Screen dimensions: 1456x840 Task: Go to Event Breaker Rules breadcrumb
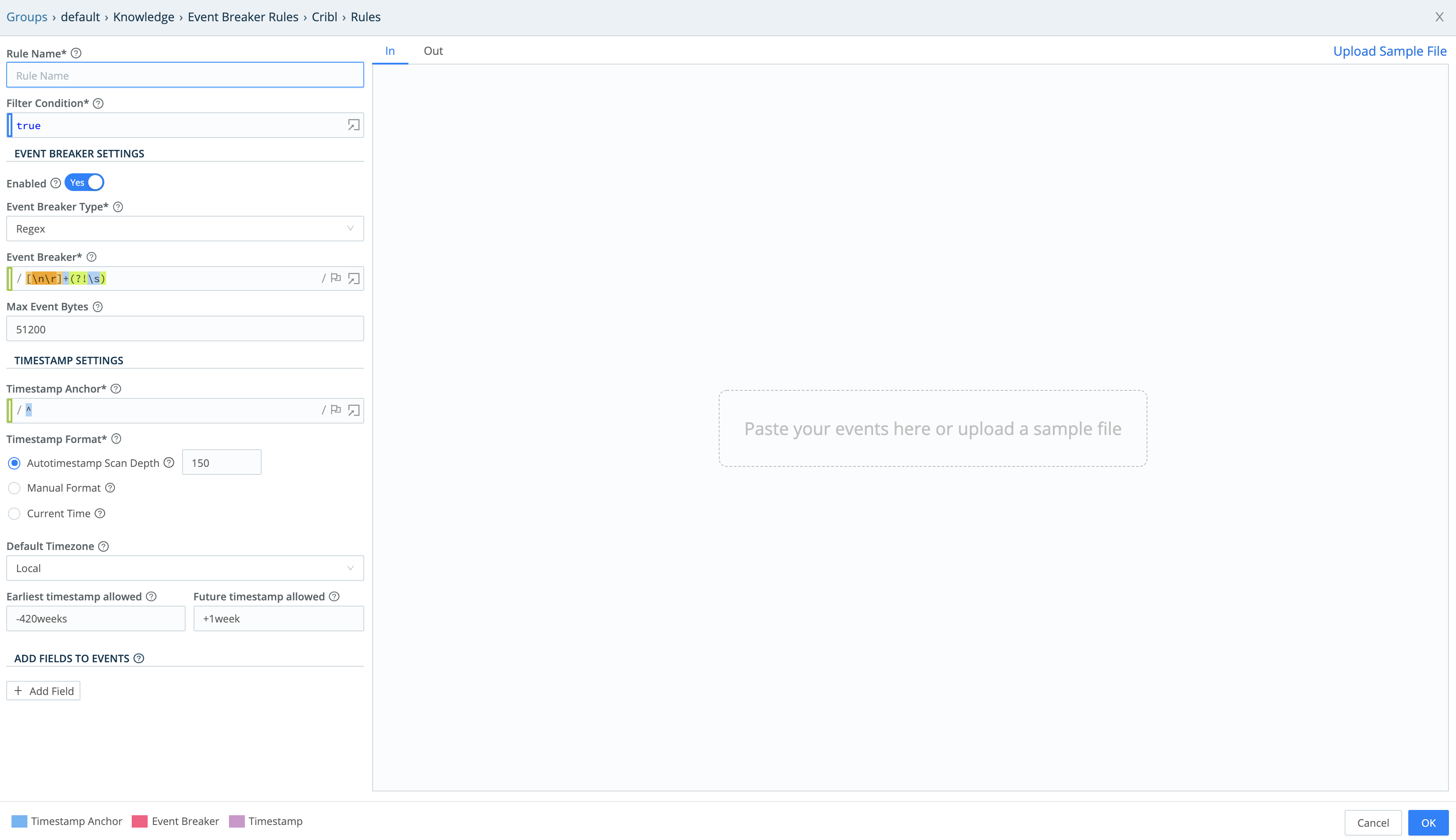pos(243,17)
